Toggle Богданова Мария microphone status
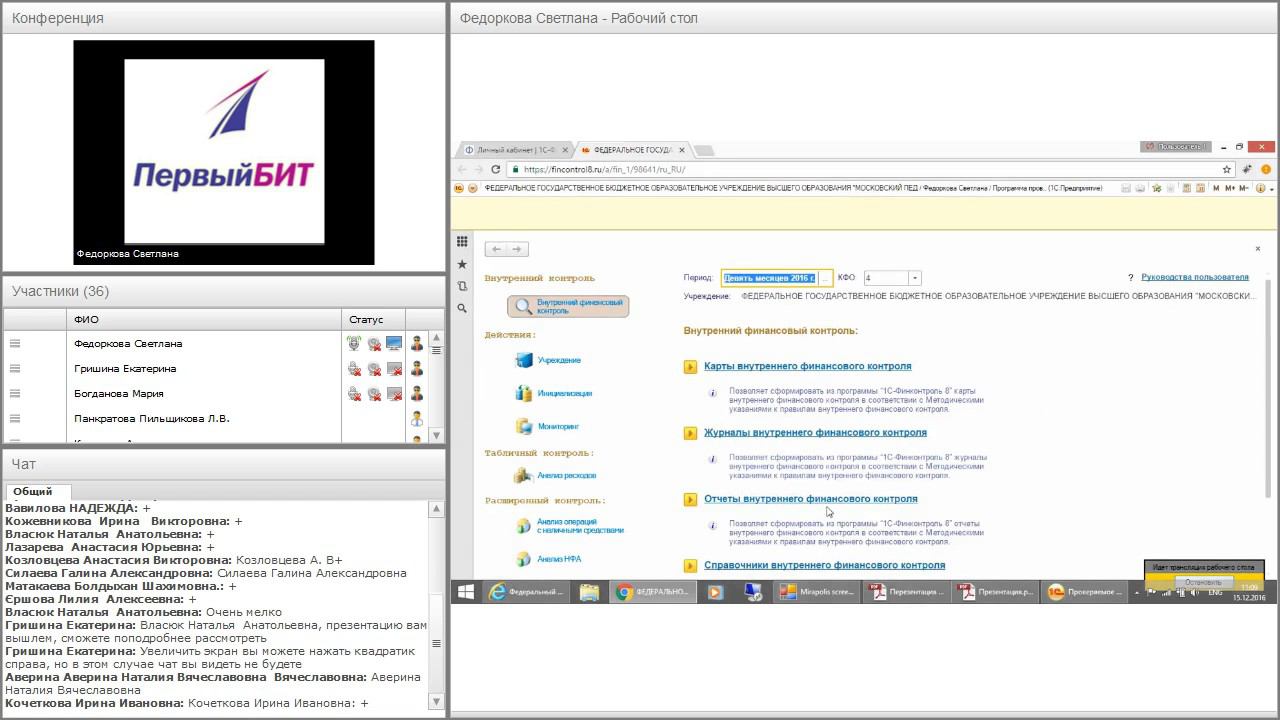Viewport: 1280px width, 720px height. (354, 393)
